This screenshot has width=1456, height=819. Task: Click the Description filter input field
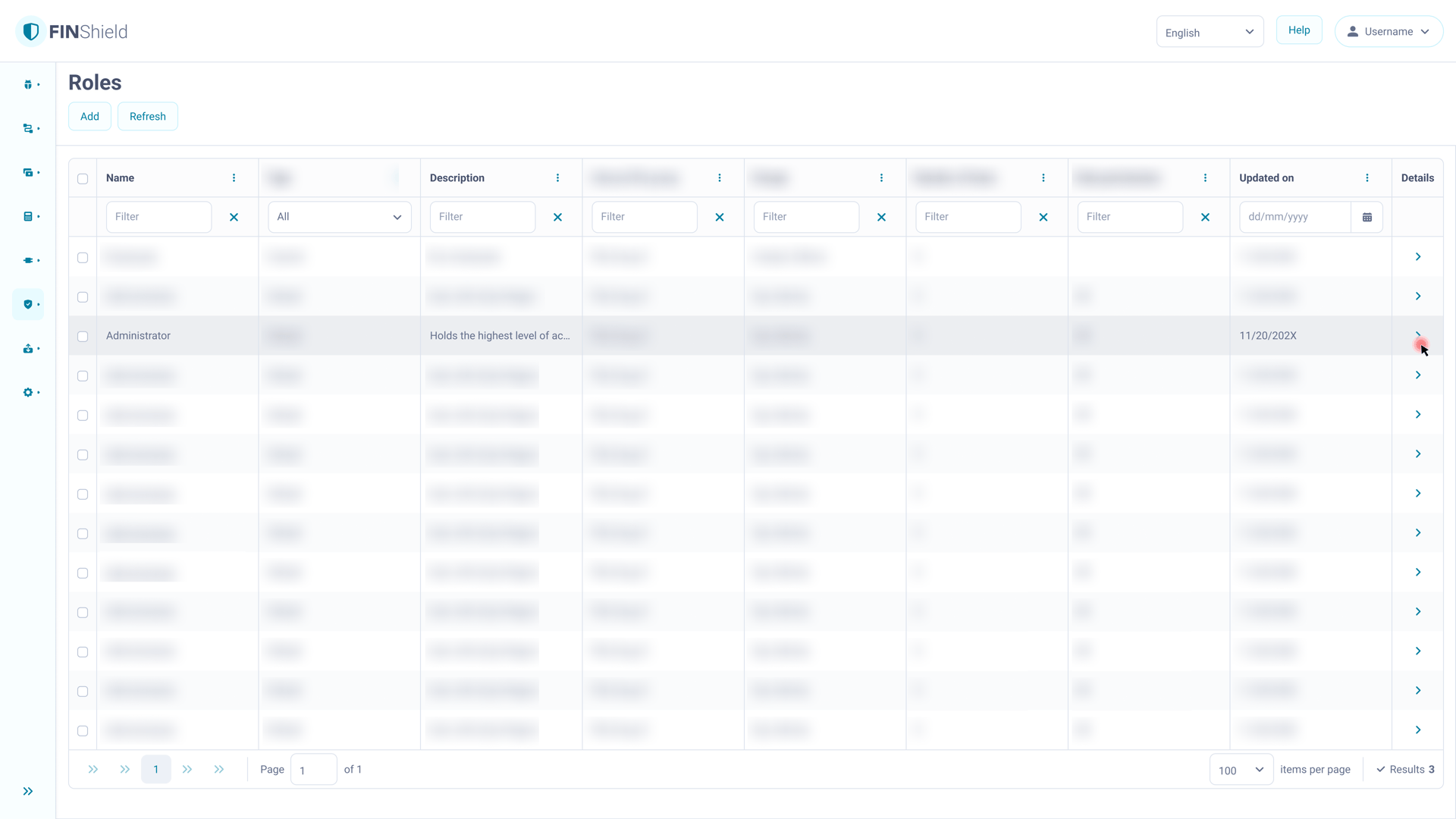click(x=482, y=218)
